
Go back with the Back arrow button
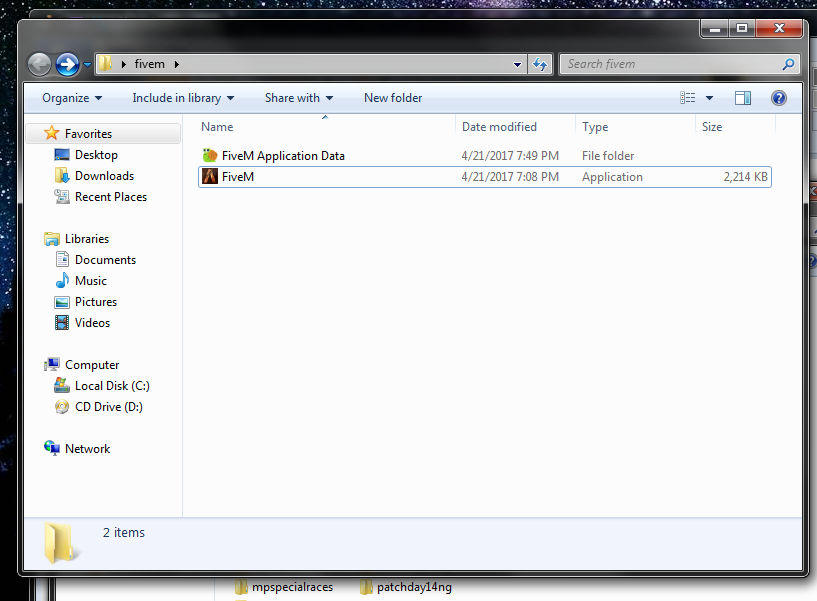pos(40,65)
